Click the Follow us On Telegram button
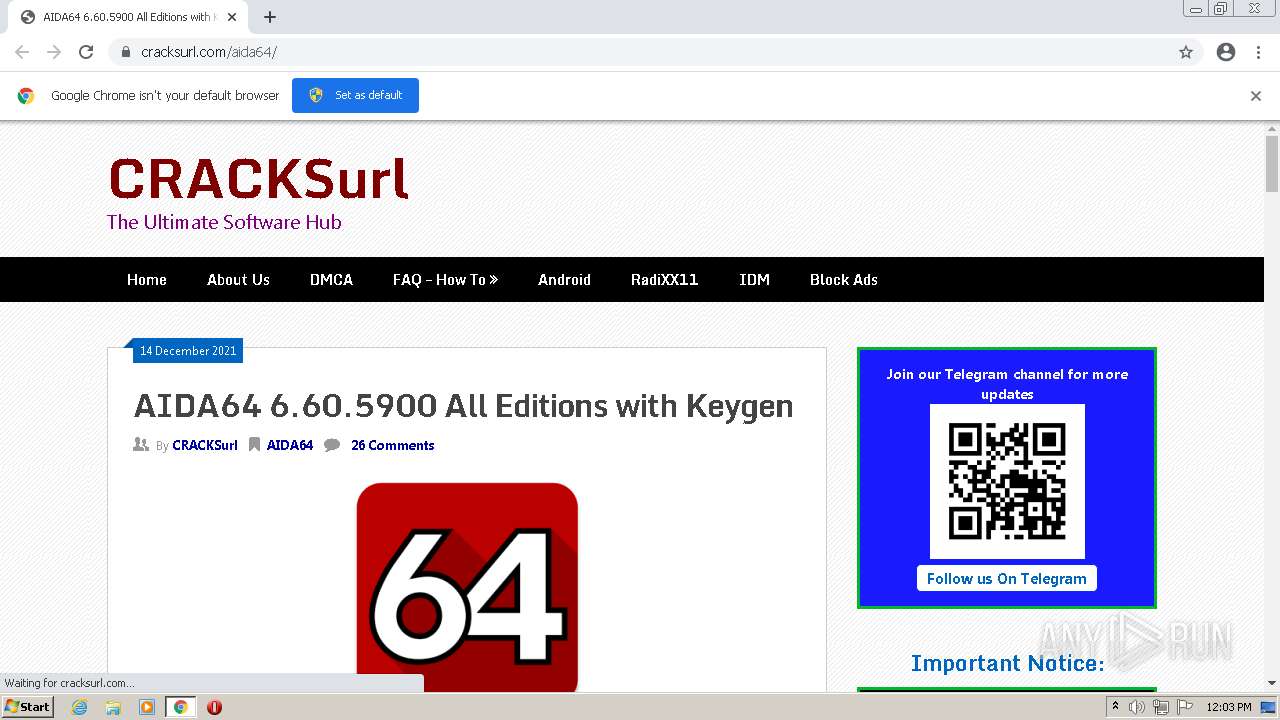The height and width of the screenshot is (720, 1280). pos(1007,579)
